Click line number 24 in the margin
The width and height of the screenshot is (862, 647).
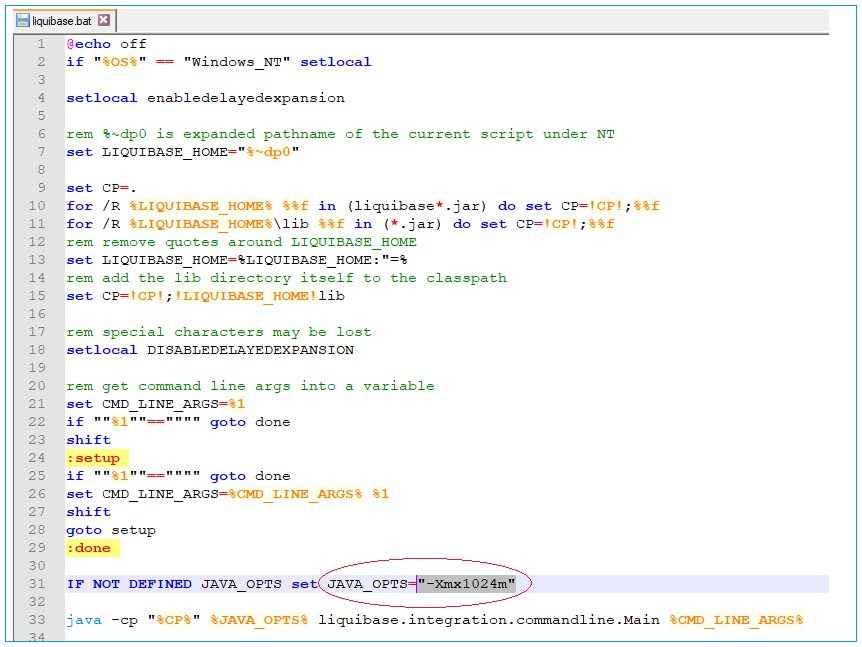(37, 457)
